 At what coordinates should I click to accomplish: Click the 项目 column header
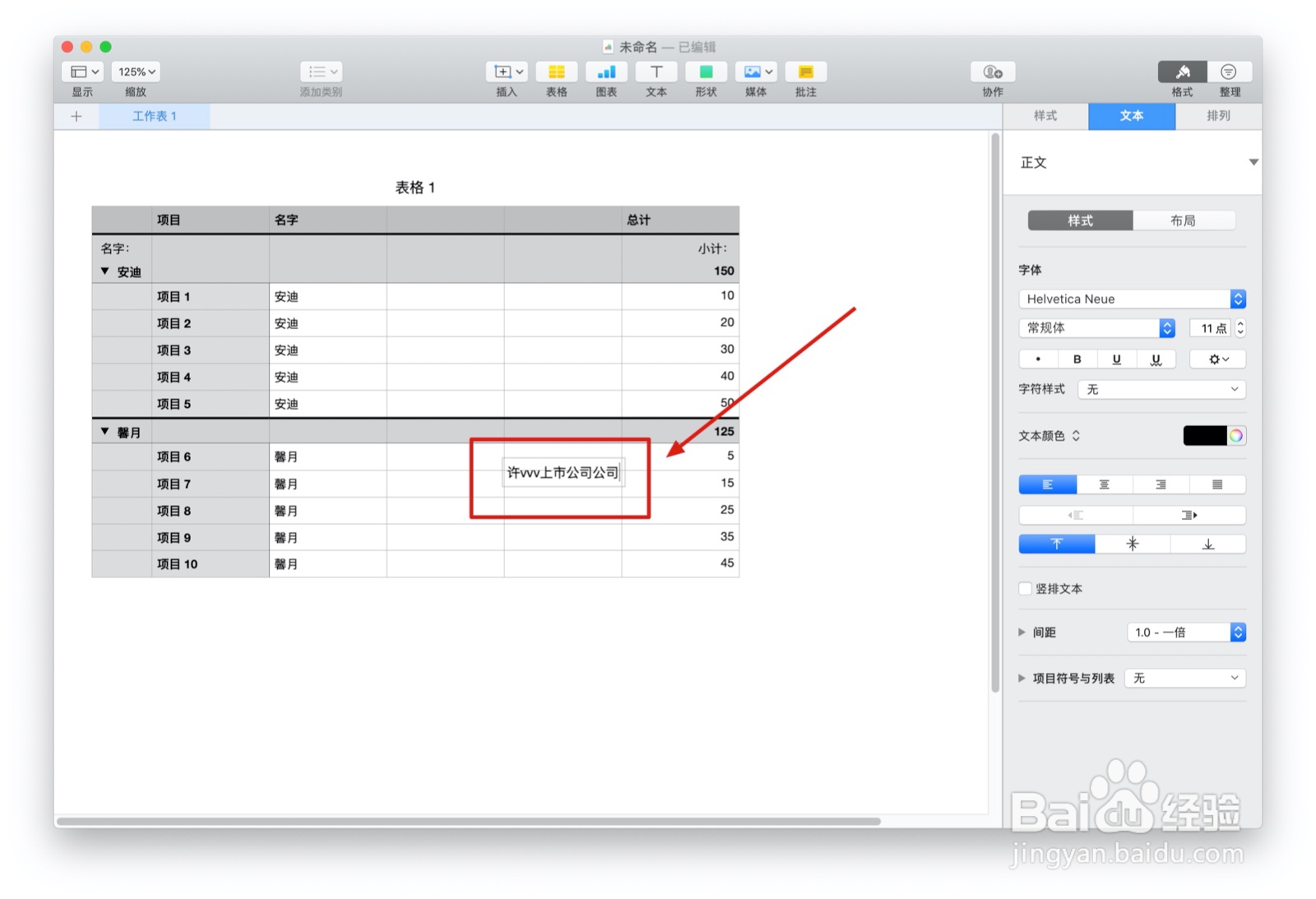tap(211, 220)
